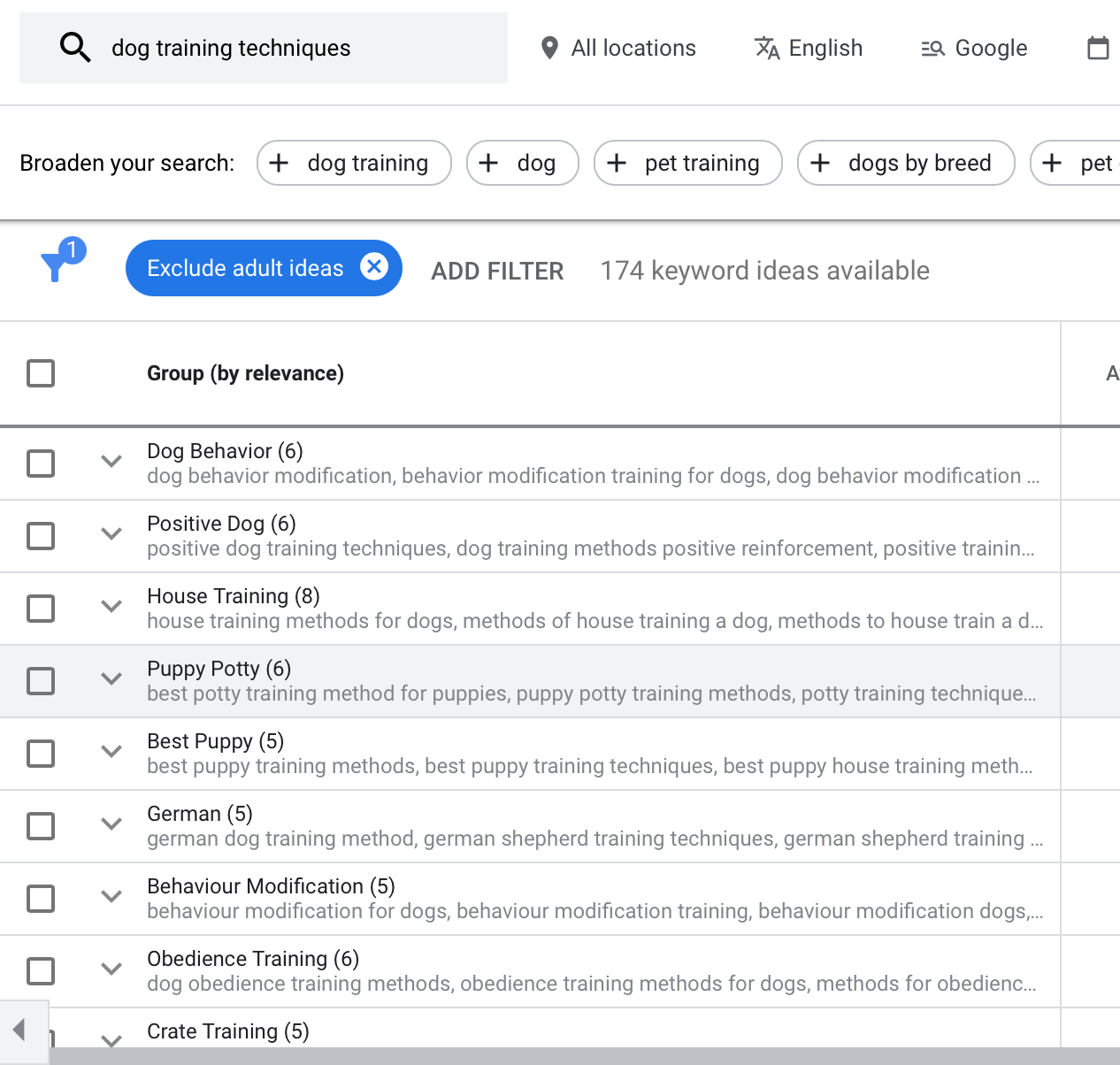The height and width of the screenshot is (1065, 1120).
Task: Add 'dogs by breed' suggestion chip
Action: 906,163
